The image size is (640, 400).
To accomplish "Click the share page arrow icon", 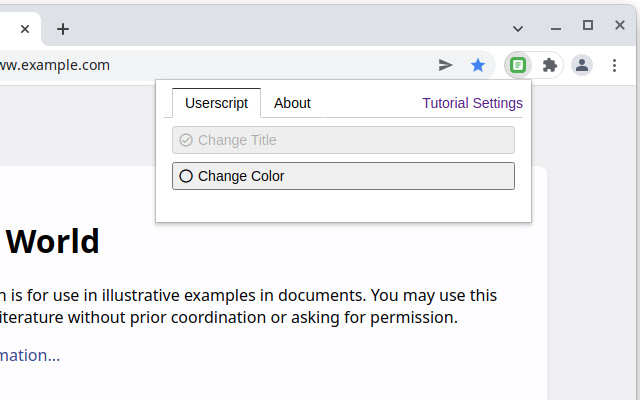I will coord(446,65).
